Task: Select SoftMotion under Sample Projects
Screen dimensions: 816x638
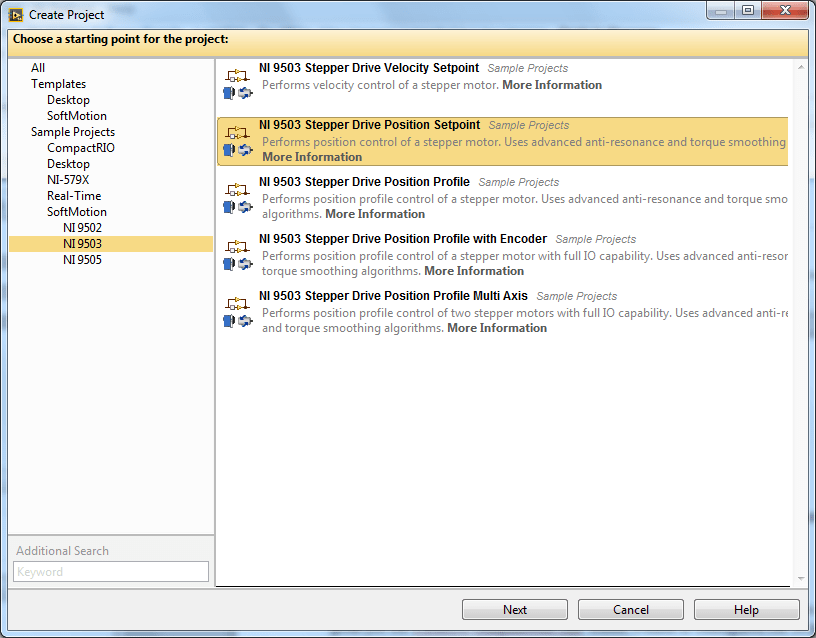Action: click(x=76, y=212)
